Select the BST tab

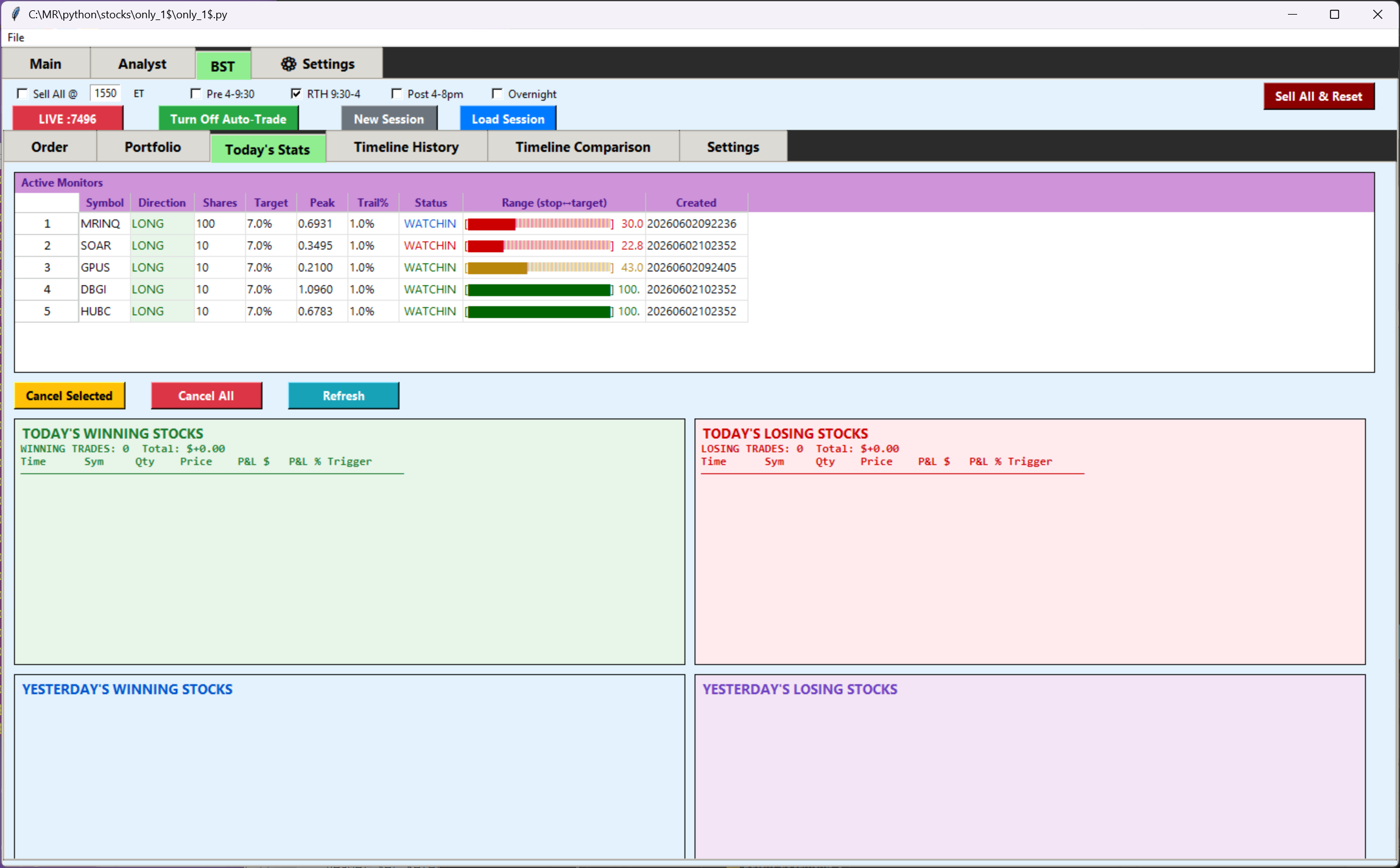pyautogui.click(x=223, y=66)
